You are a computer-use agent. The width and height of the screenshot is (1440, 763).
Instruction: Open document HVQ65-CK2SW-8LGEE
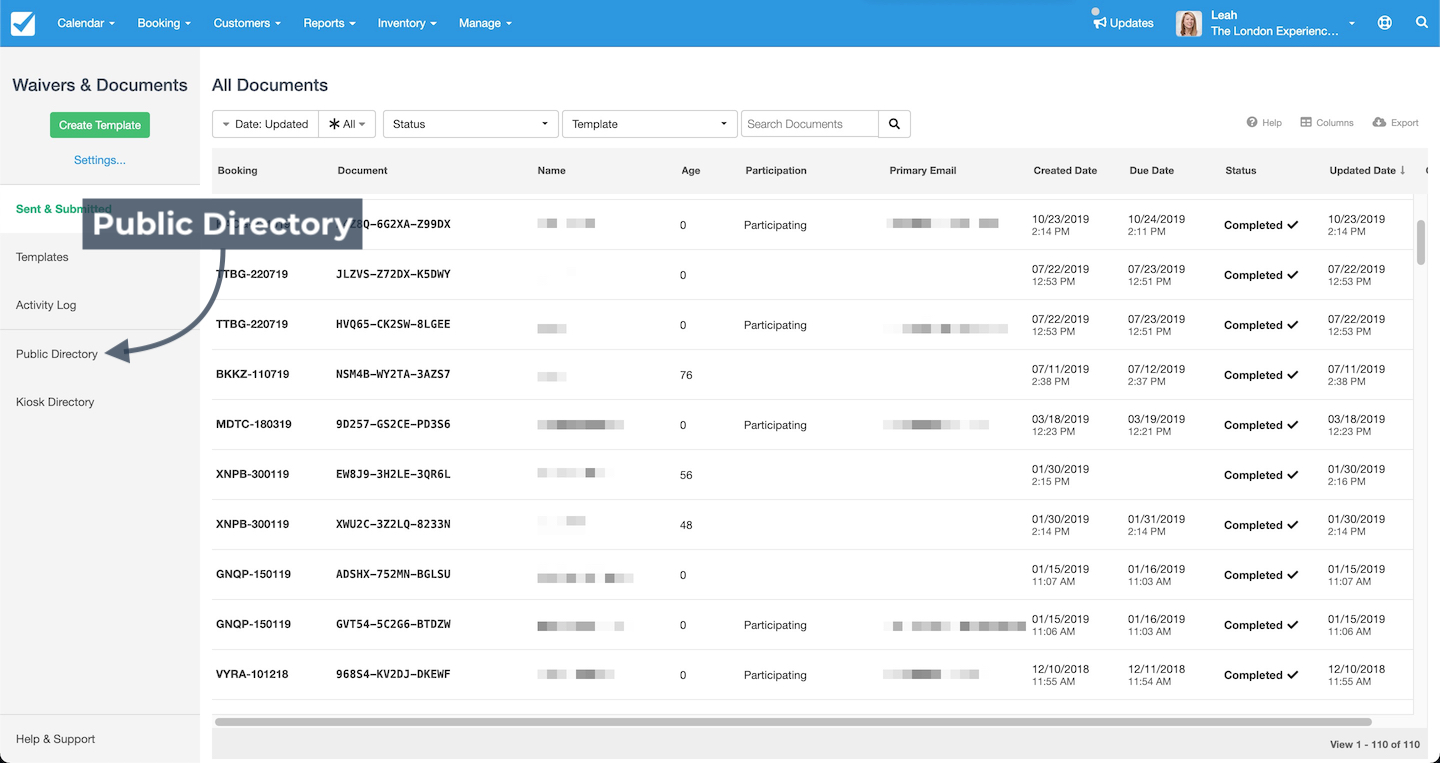[x=393, y=324]
